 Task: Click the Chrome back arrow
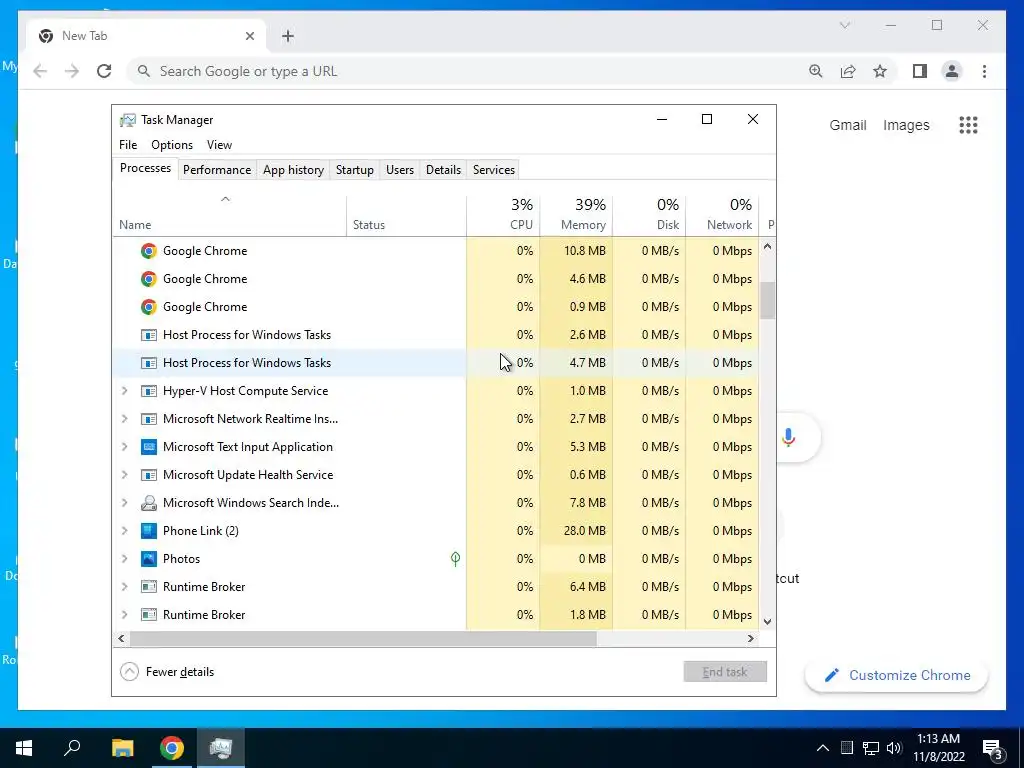(40, 71)
